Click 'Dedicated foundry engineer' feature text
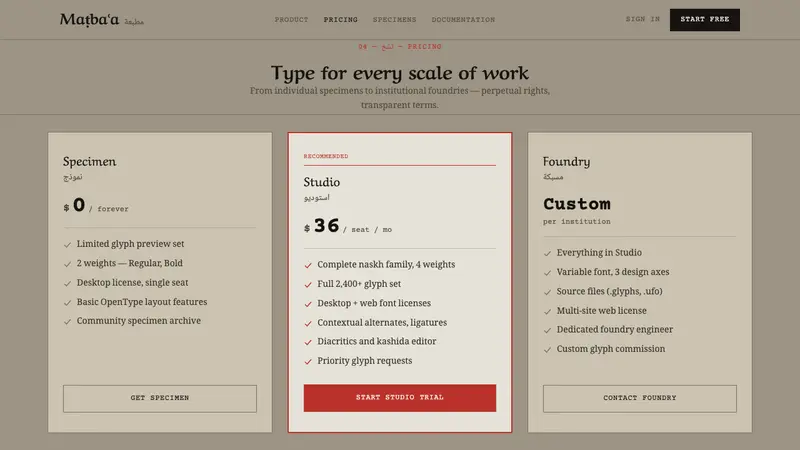This screenshot has height=450, width=800. pos(614,330)
